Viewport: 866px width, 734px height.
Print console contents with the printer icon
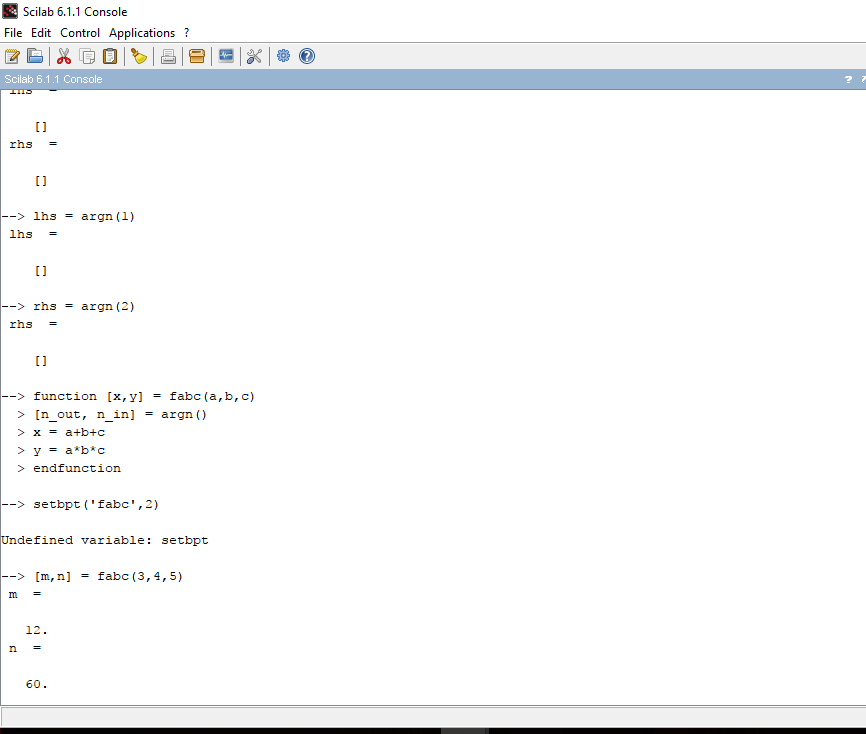168,56
